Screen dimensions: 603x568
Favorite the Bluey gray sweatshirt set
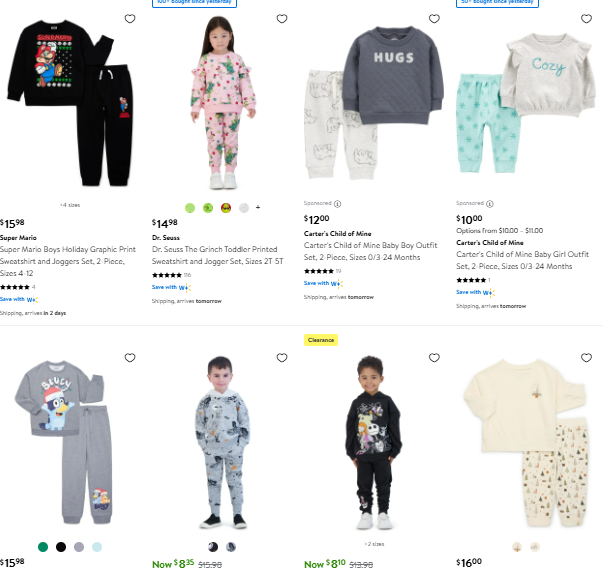click(x=130, y=358)
